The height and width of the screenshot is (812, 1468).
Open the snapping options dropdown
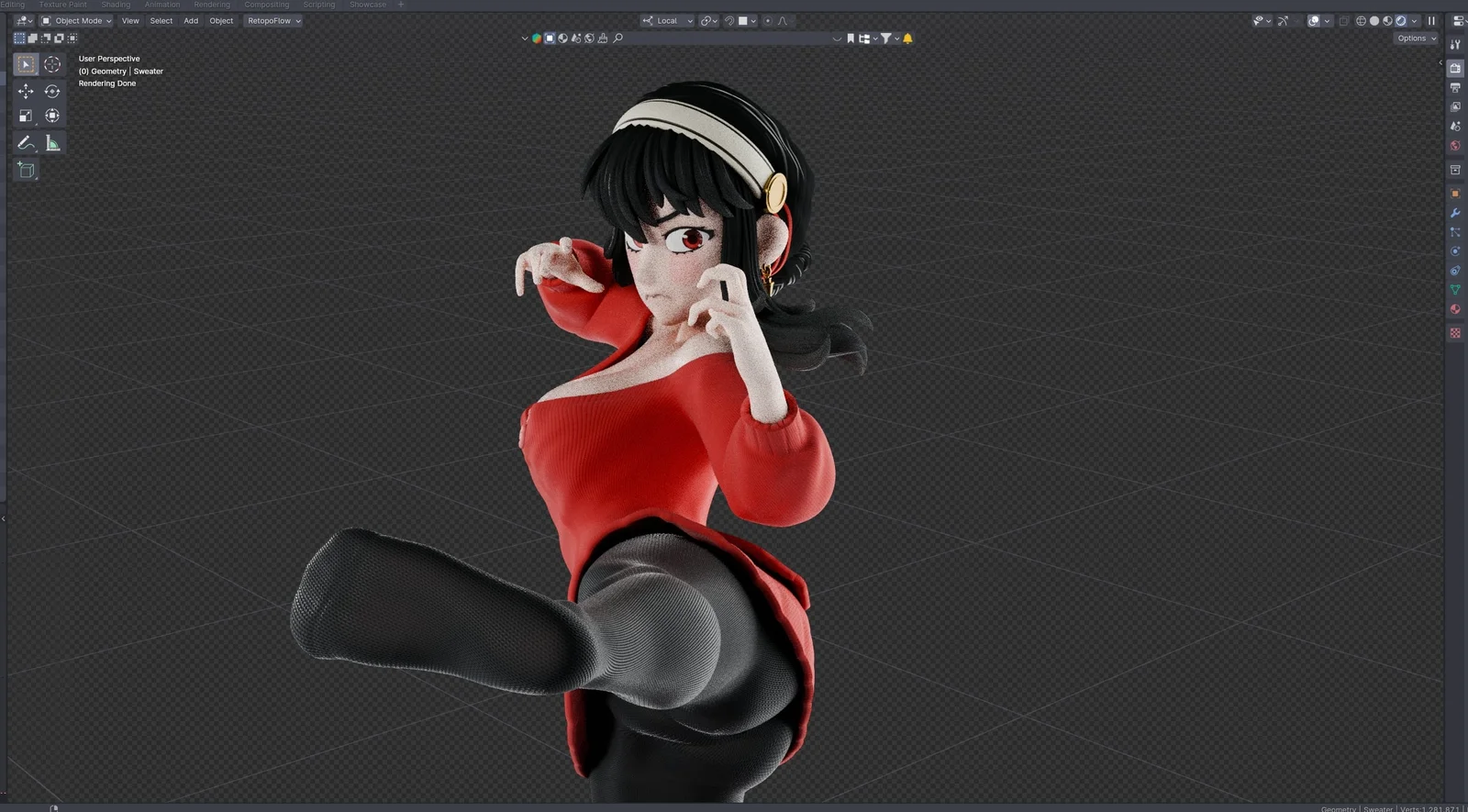(747, 20)
